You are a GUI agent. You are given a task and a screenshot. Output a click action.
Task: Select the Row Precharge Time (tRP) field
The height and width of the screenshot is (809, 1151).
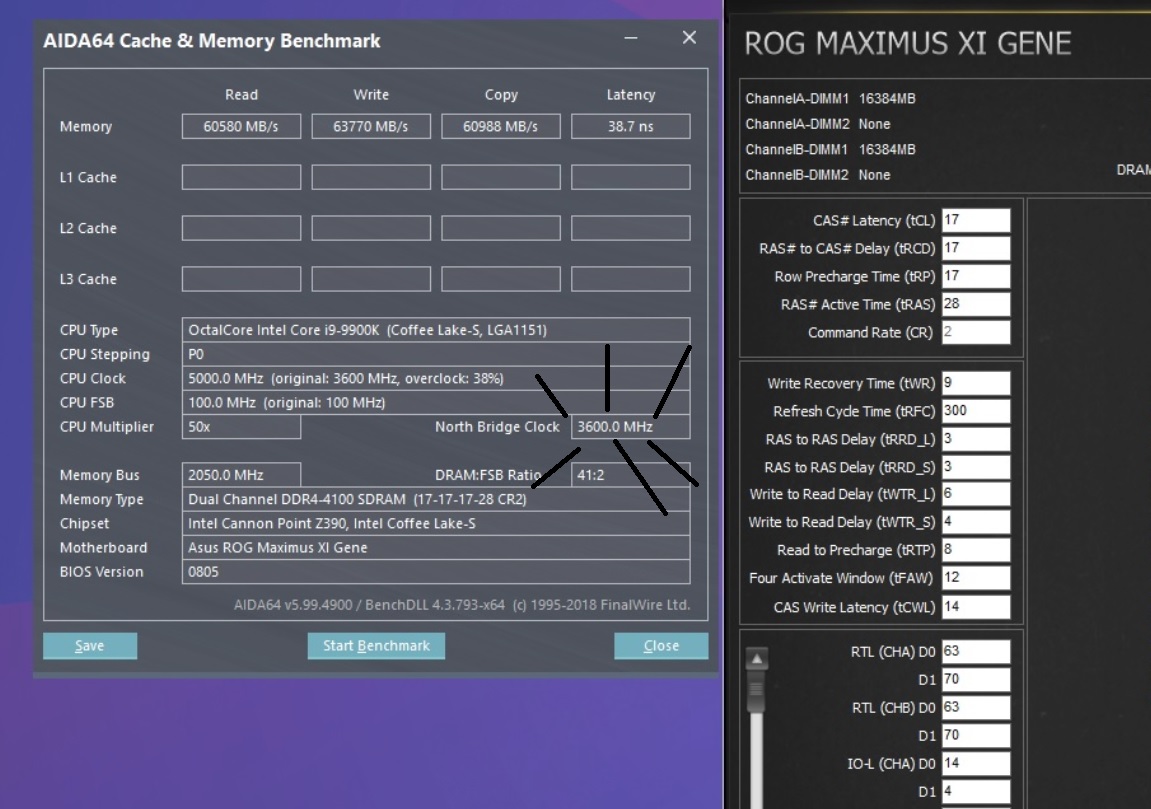point(976,276)
